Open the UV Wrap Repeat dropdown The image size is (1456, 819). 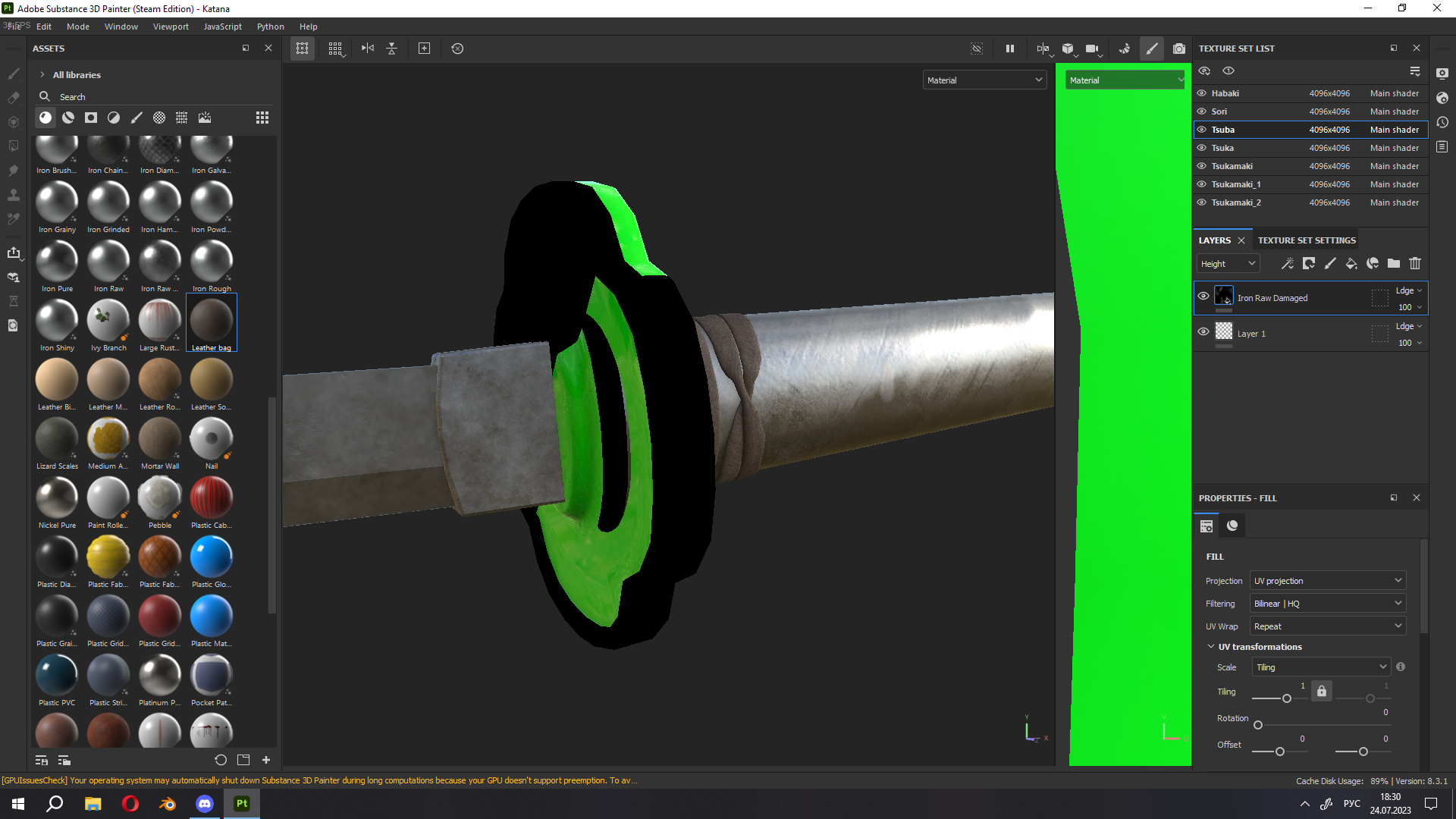coord(1327,626)
